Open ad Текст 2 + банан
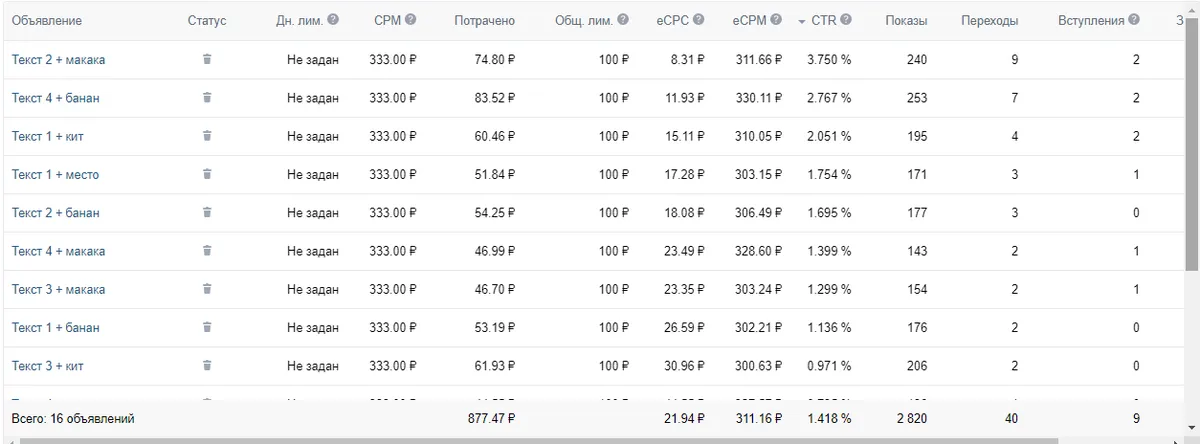 [56, 213]
